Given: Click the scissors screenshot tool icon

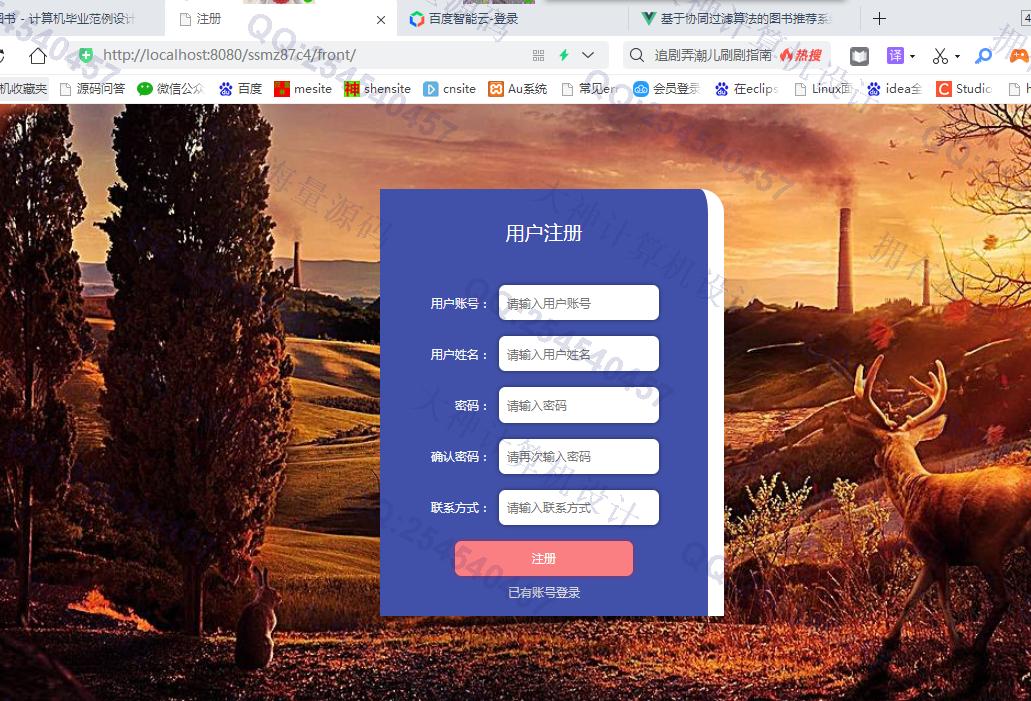Looking at the screenshot, I should pos(940,56).
